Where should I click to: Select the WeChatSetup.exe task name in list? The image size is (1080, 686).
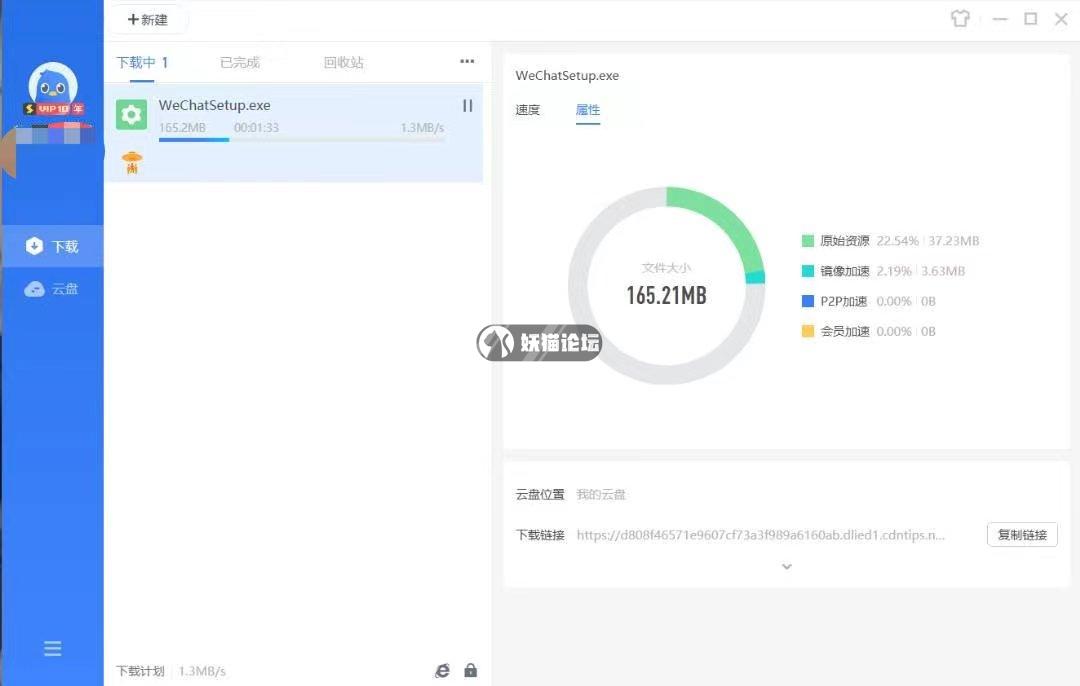pyautogui.click(x=214, y=105)
